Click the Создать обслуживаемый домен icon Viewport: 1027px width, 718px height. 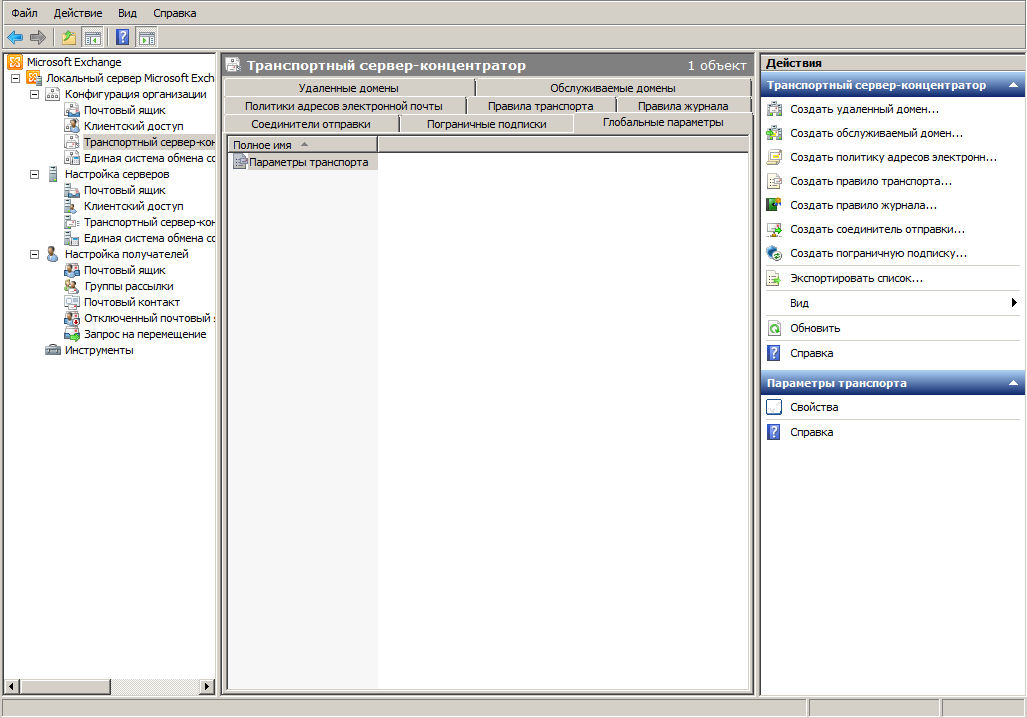pos(774,133)
